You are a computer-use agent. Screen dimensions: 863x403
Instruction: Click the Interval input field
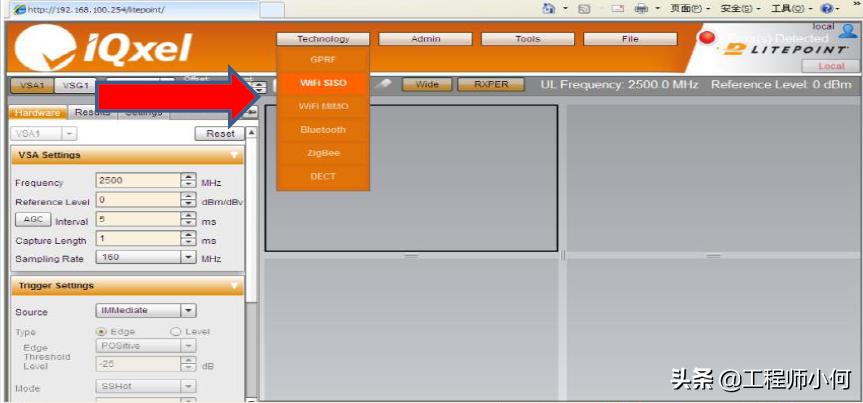[x=138, y=219]
